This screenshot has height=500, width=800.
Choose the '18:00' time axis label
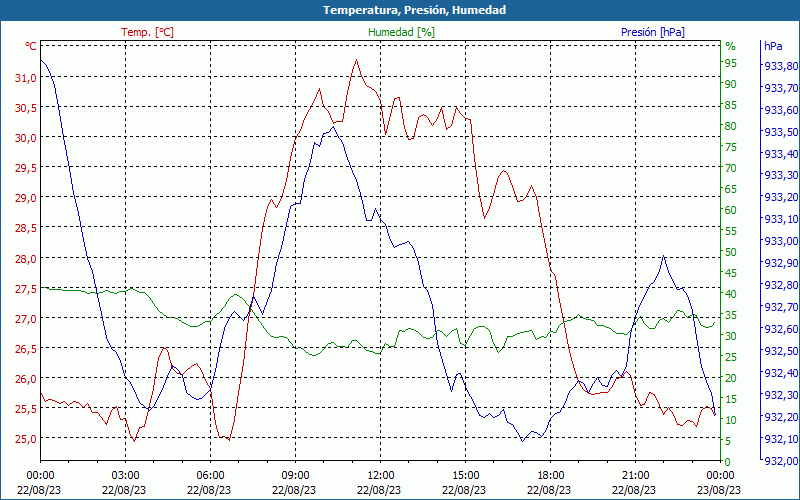tap(551, 476)
